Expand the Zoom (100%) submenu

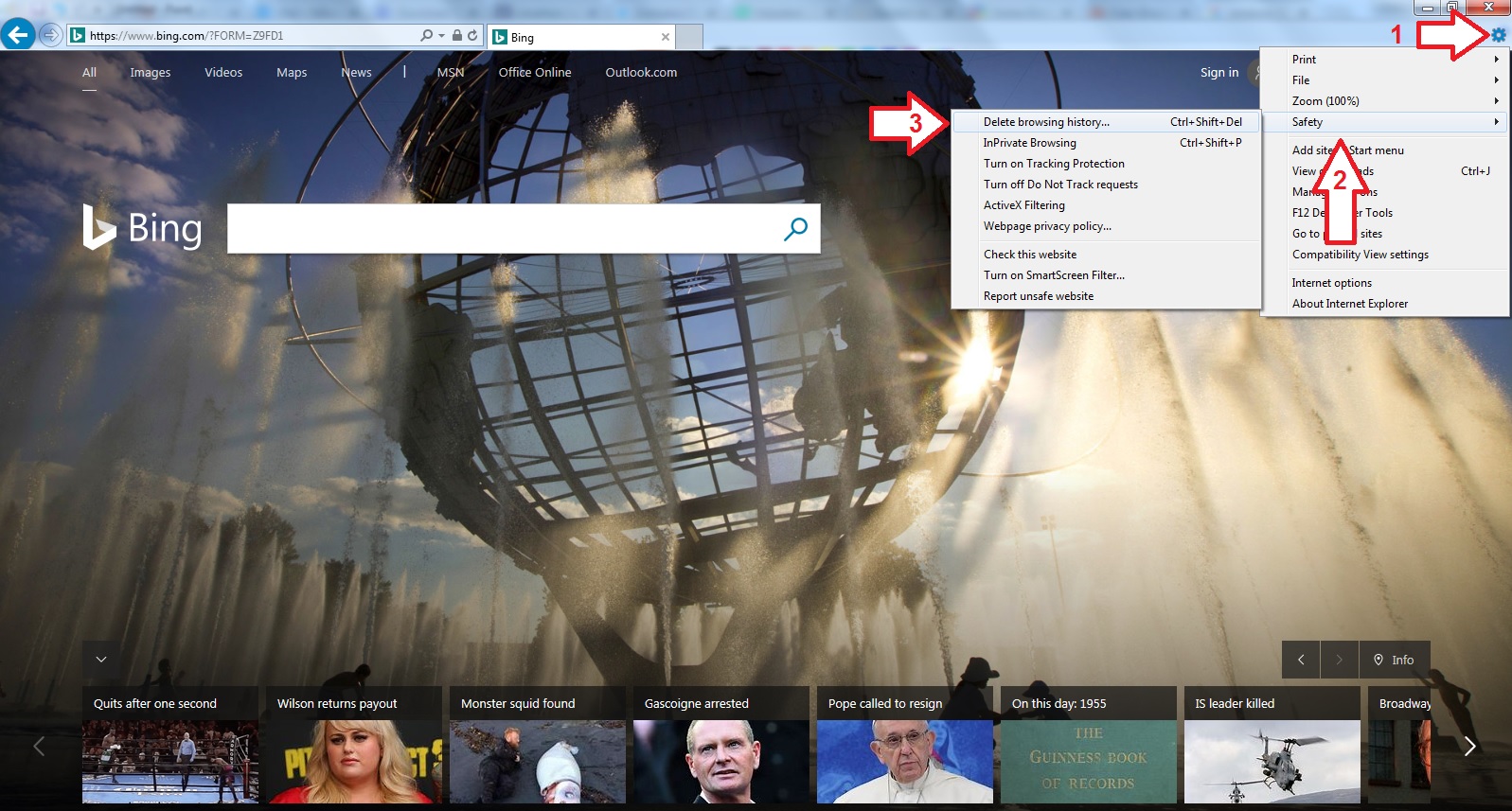pos(1384,101)
